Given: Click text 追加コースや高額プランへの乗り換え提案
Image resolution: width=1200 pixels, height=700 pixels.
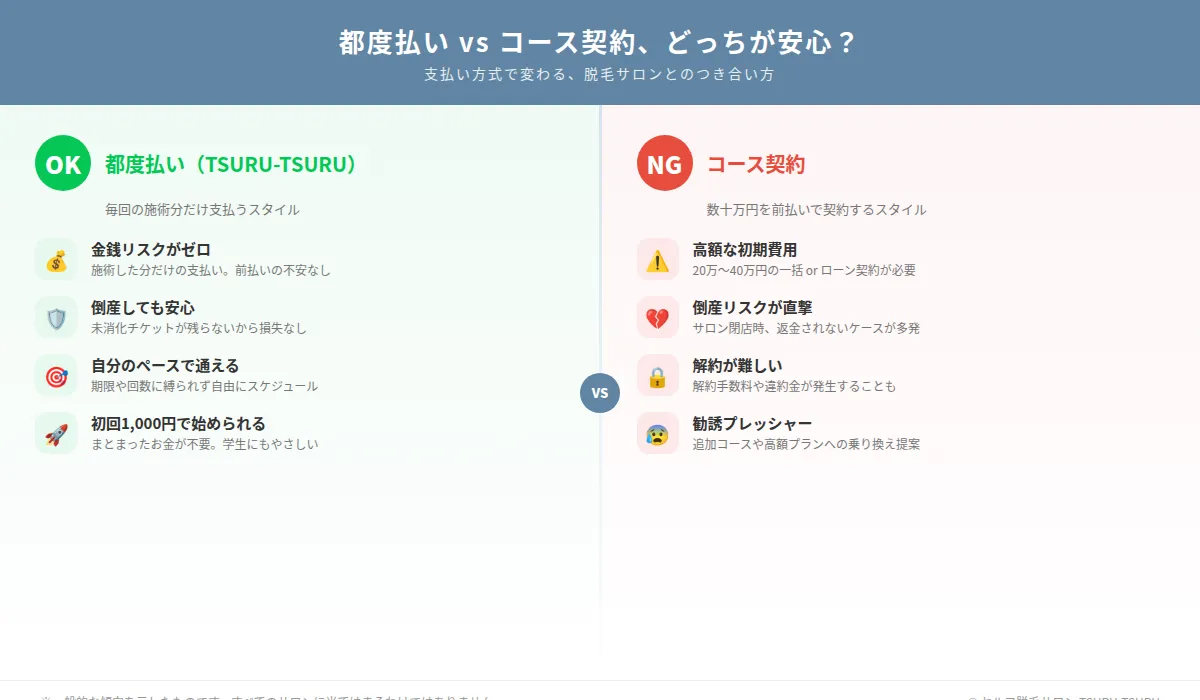Looking at the screenshot, I should coord(806,444).
